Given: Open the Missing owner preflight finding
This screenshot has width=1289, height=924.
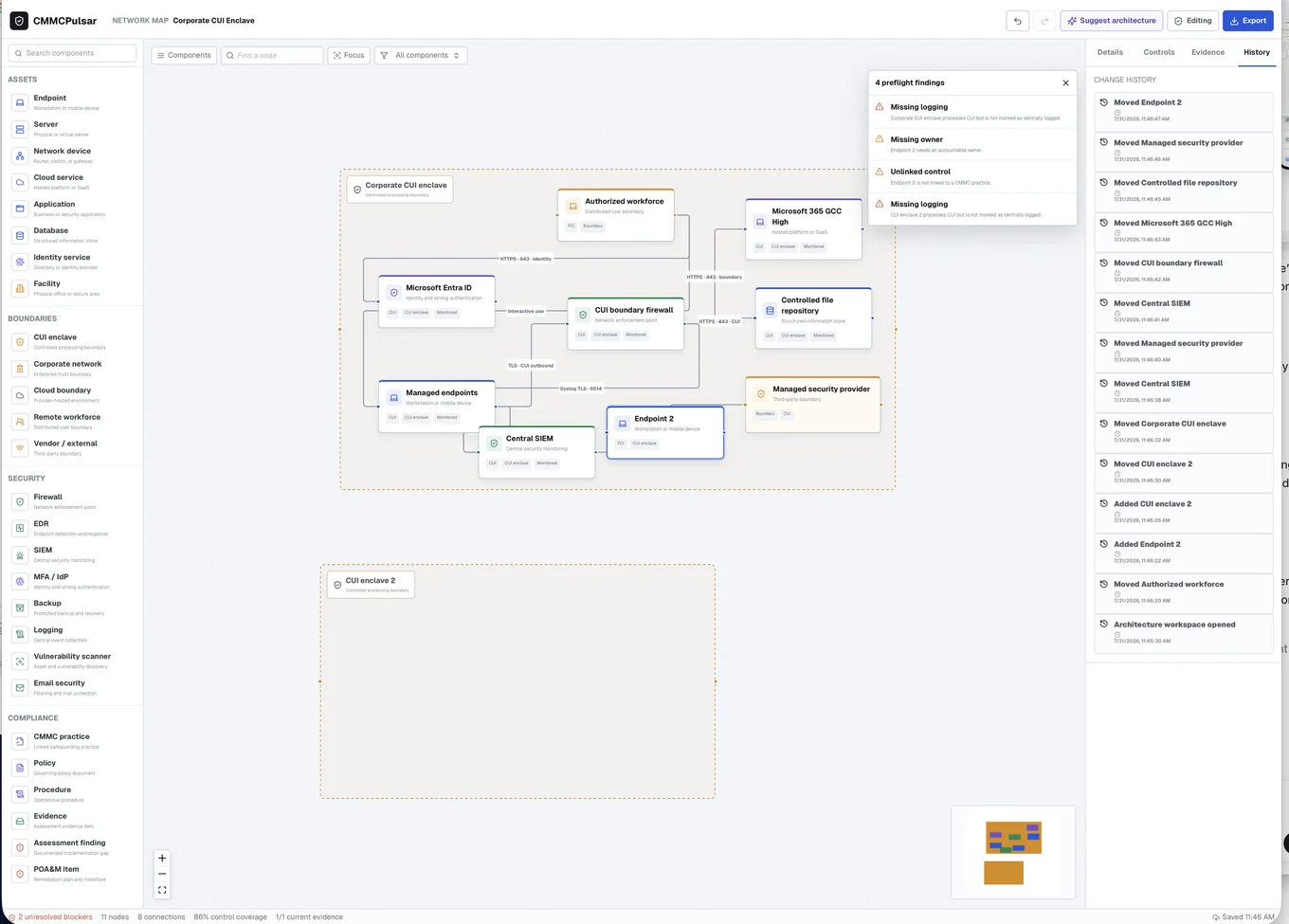Looking at the screenshot, I should pos(972,144).
